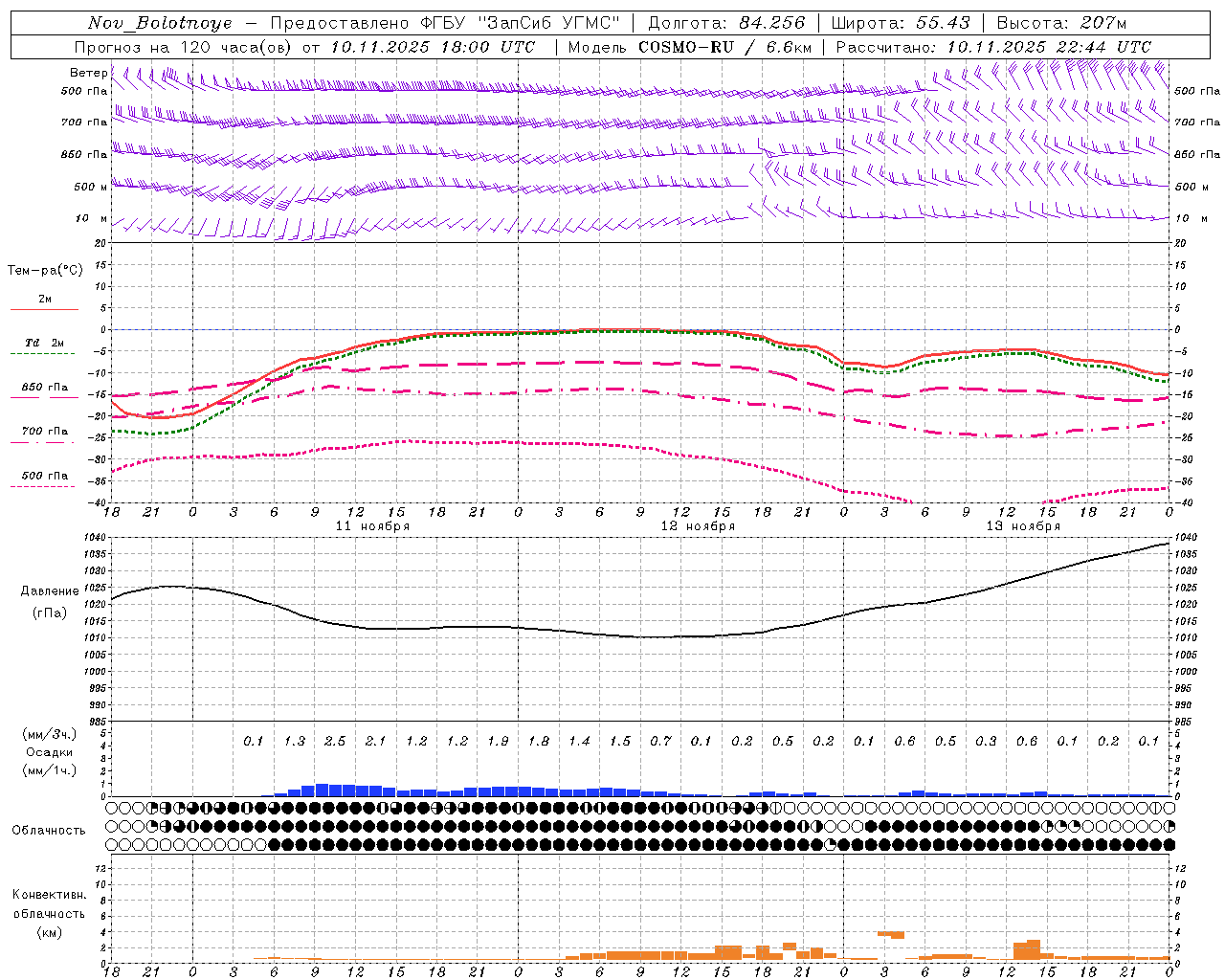Click the precipitation value "0.7"

tap(660, 742)
